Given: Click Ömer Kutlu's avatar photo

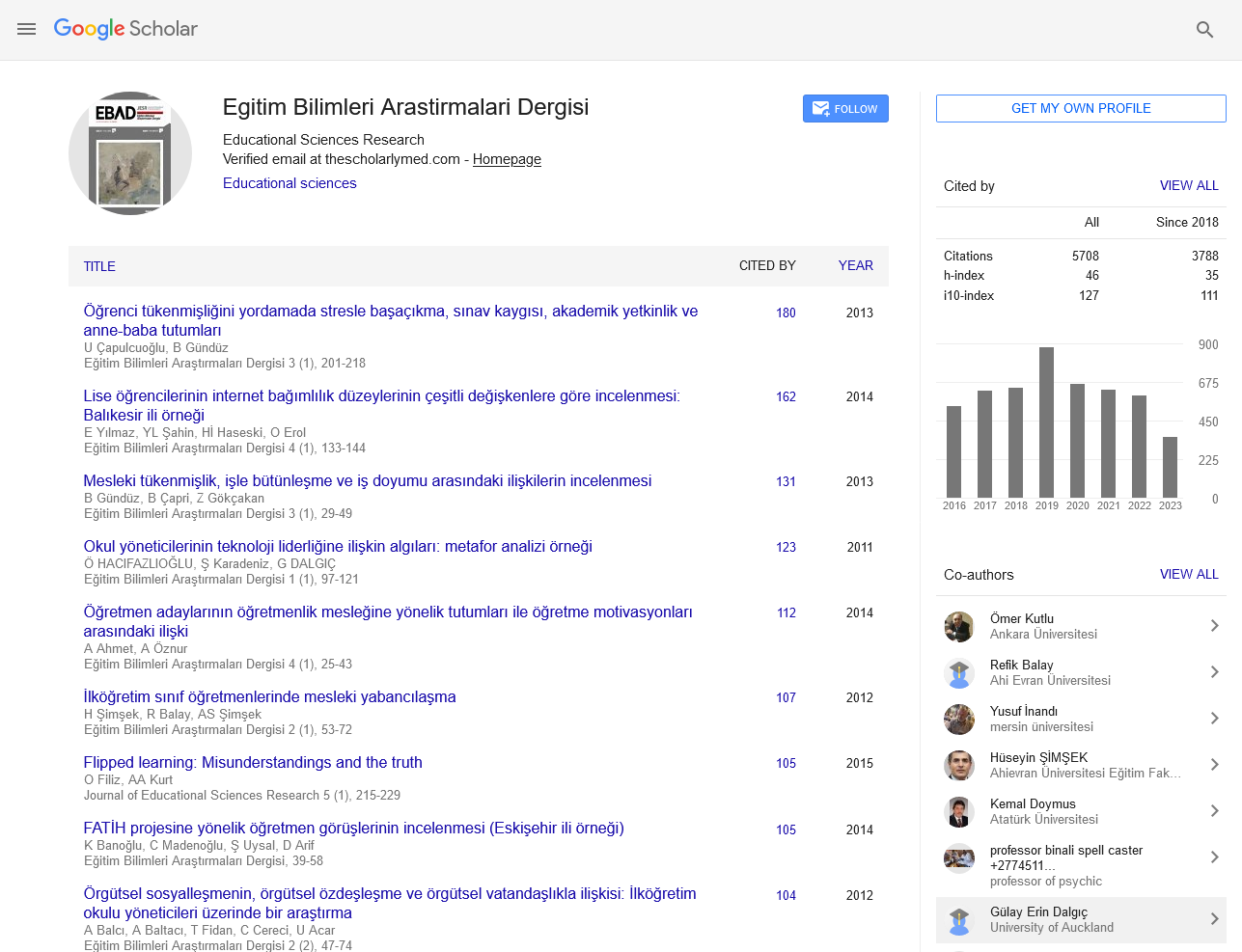Looking at the screenshot, I should coord(958,627).
